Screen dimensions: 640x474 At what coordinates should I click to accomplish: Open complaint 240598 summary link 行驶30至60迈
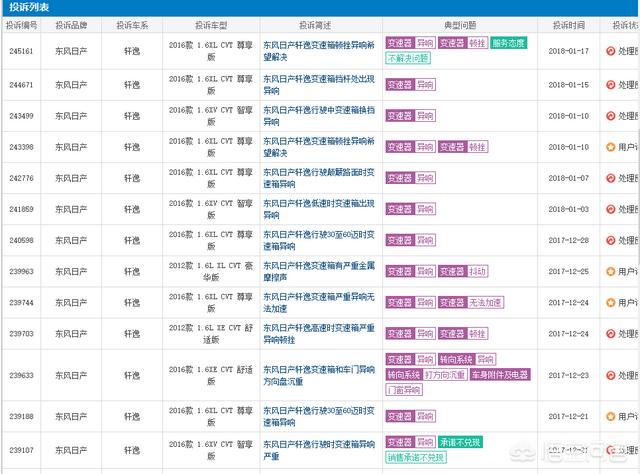click(x=319, y=240)
